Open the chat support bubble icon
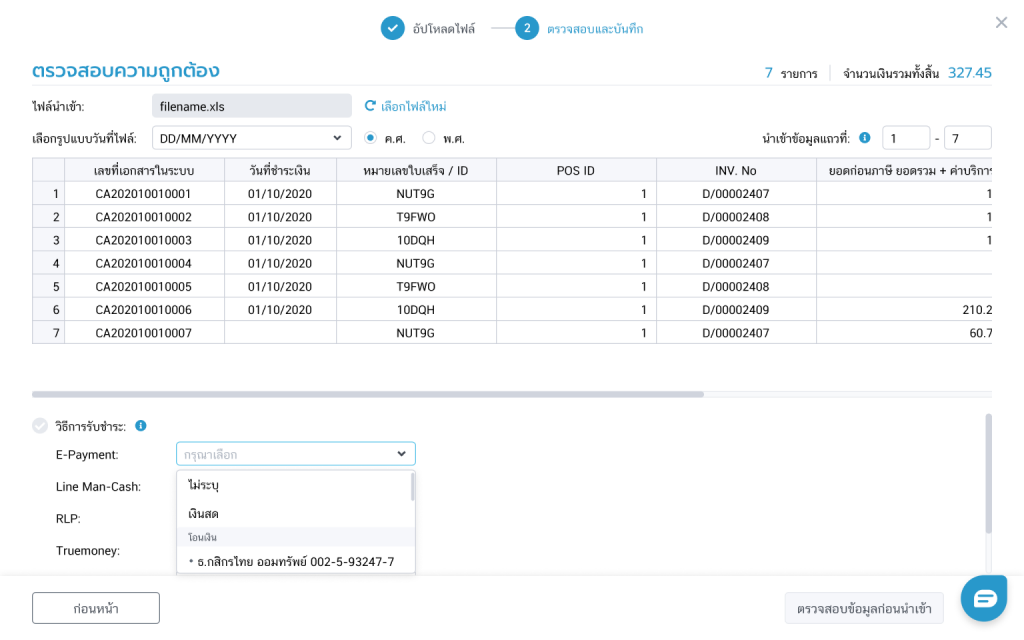The height and width of the screenshot is (640, 1024). pyautogui.click(x=984, y=598)
